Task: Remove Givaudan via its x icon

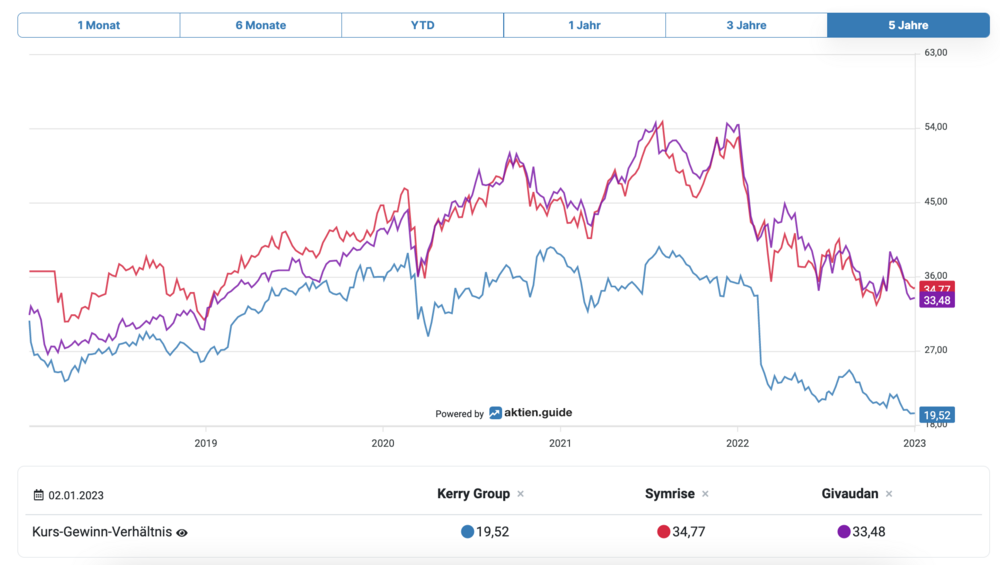Action: coord(889,494)
